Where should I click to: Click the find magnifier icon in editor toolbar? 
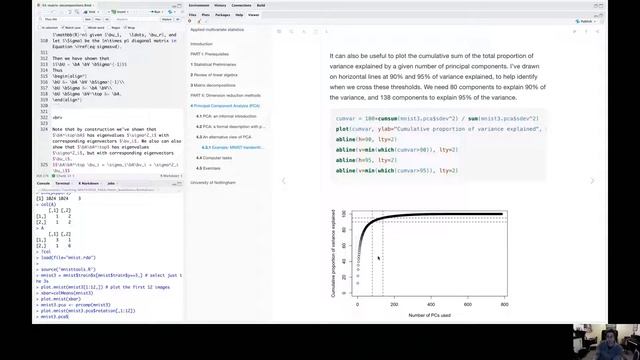76,12
